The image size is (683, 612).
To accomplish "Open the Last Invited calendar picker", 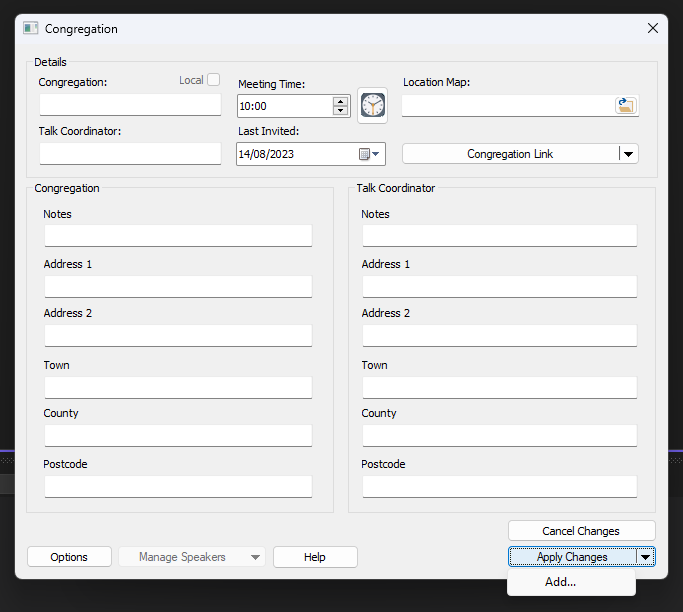I will [x=368, y=154].
